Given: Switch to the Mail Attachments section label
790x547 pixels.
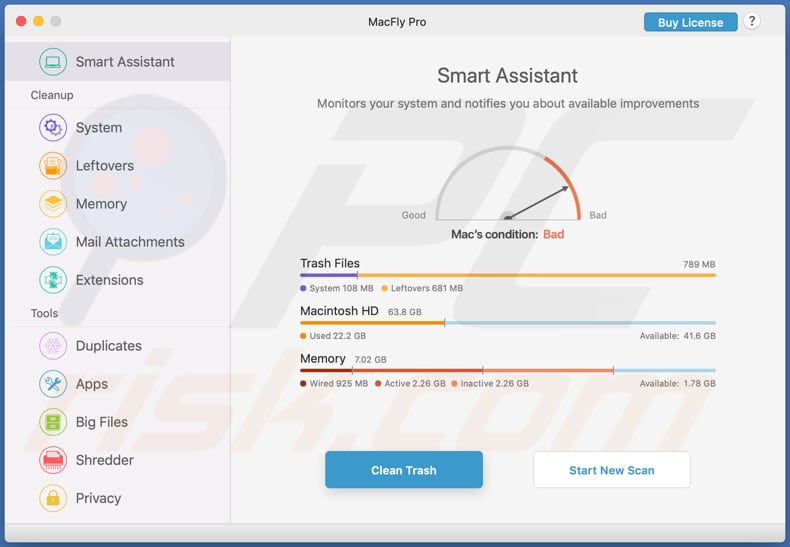Looking at the screenshot, I should (130, 242).
